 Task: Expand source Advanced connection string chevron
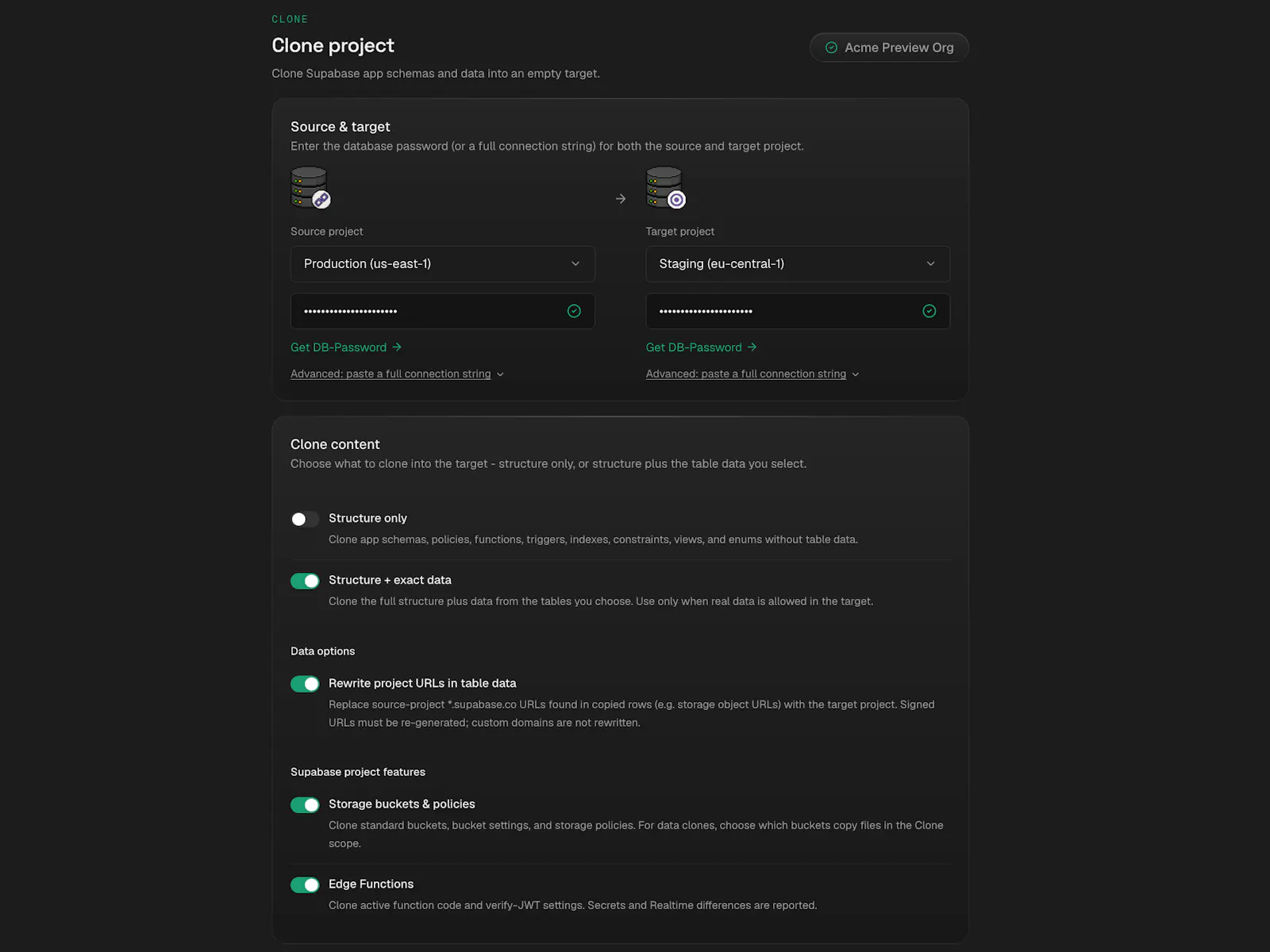point(500,374)
